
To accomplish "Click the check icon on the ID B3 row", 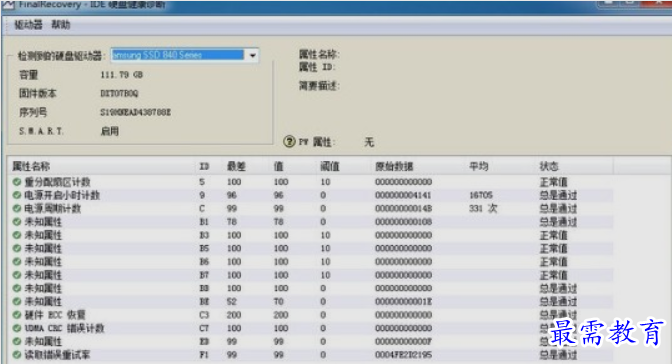I will pos(17,235).
